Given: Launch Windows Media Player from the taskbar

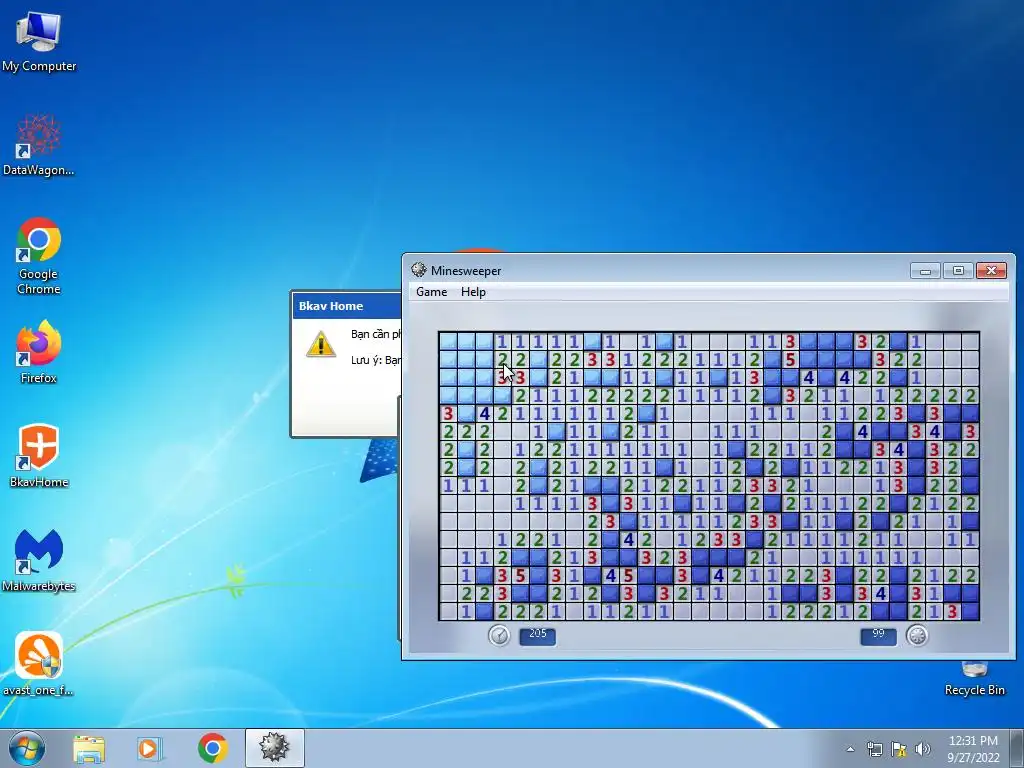Looking at the screenshot, I should coord(150,749).
